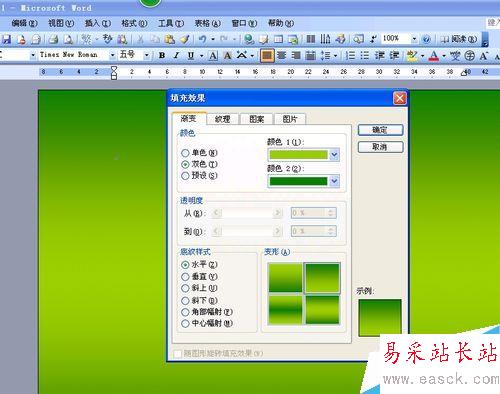Click the Center alignment icon

(282, 55)
